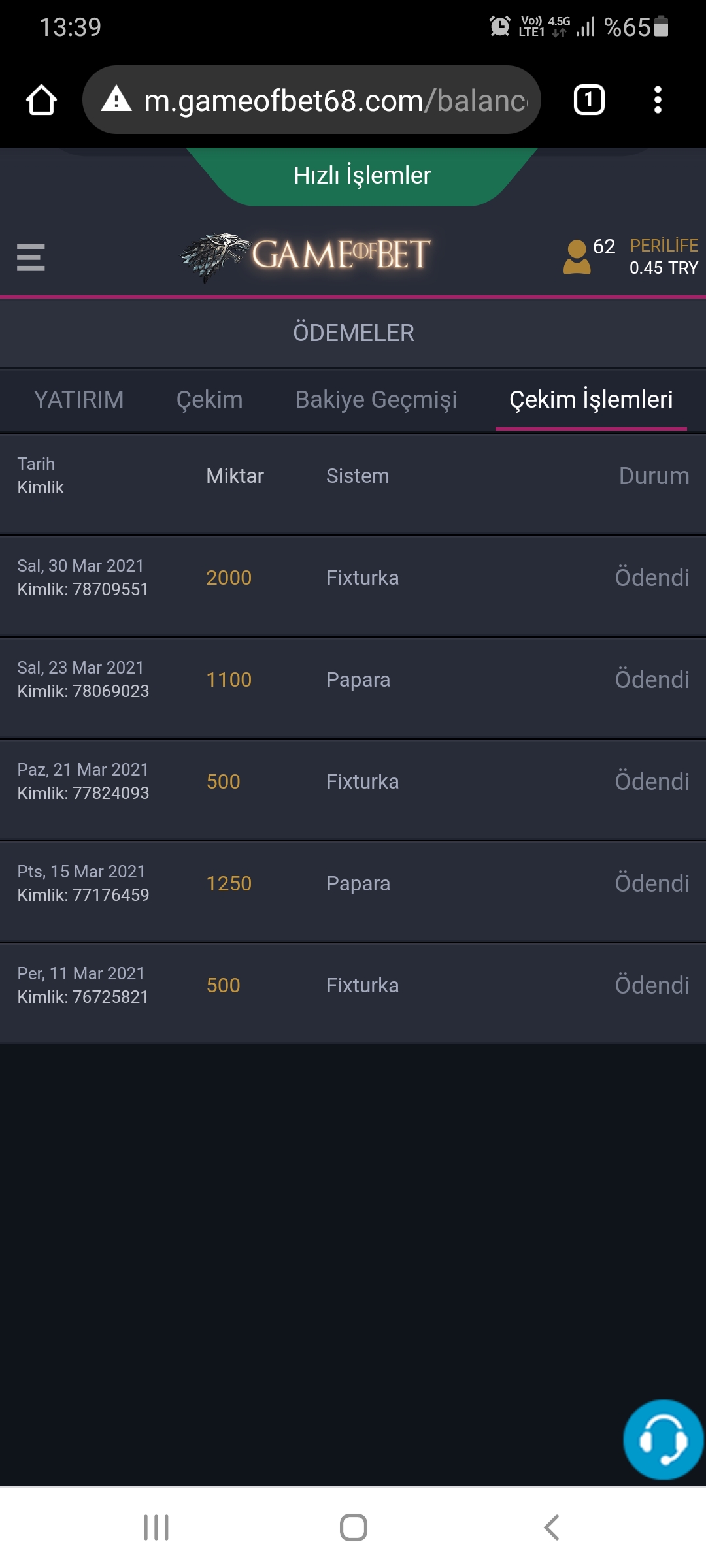Select the 1250 Papara withdrawal row
The height and width of the screenshot is (1568, 706).
(x=353, y=884)
